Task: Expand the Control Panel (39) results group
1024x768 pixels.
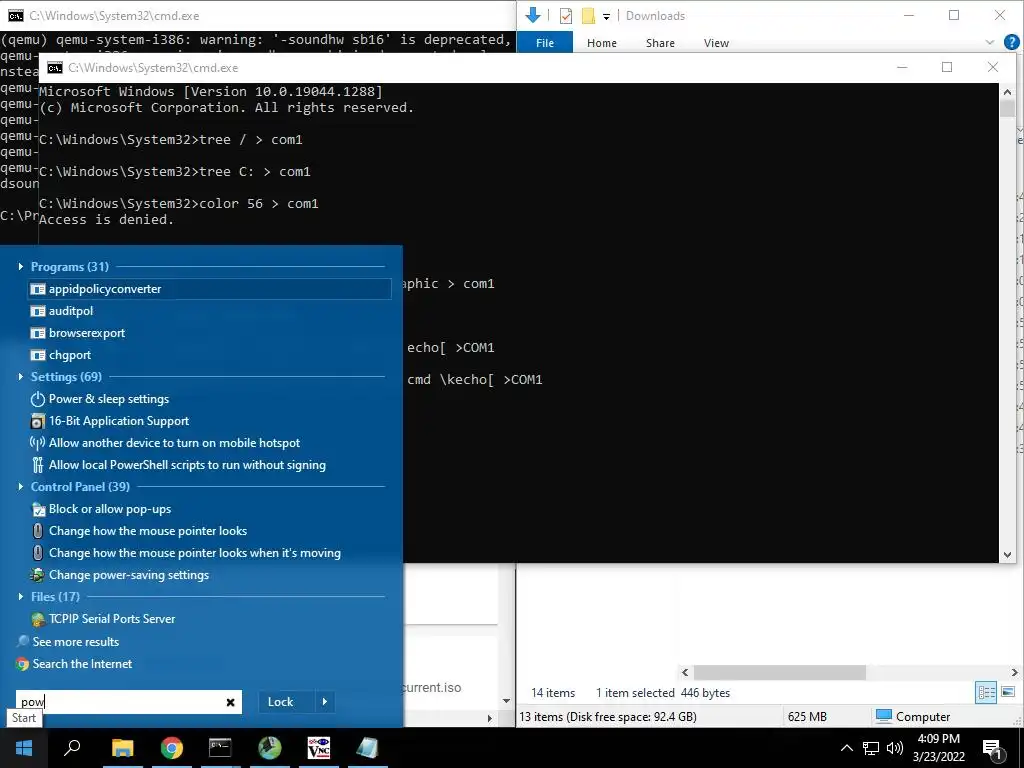Action: click(x=21, y=487)
